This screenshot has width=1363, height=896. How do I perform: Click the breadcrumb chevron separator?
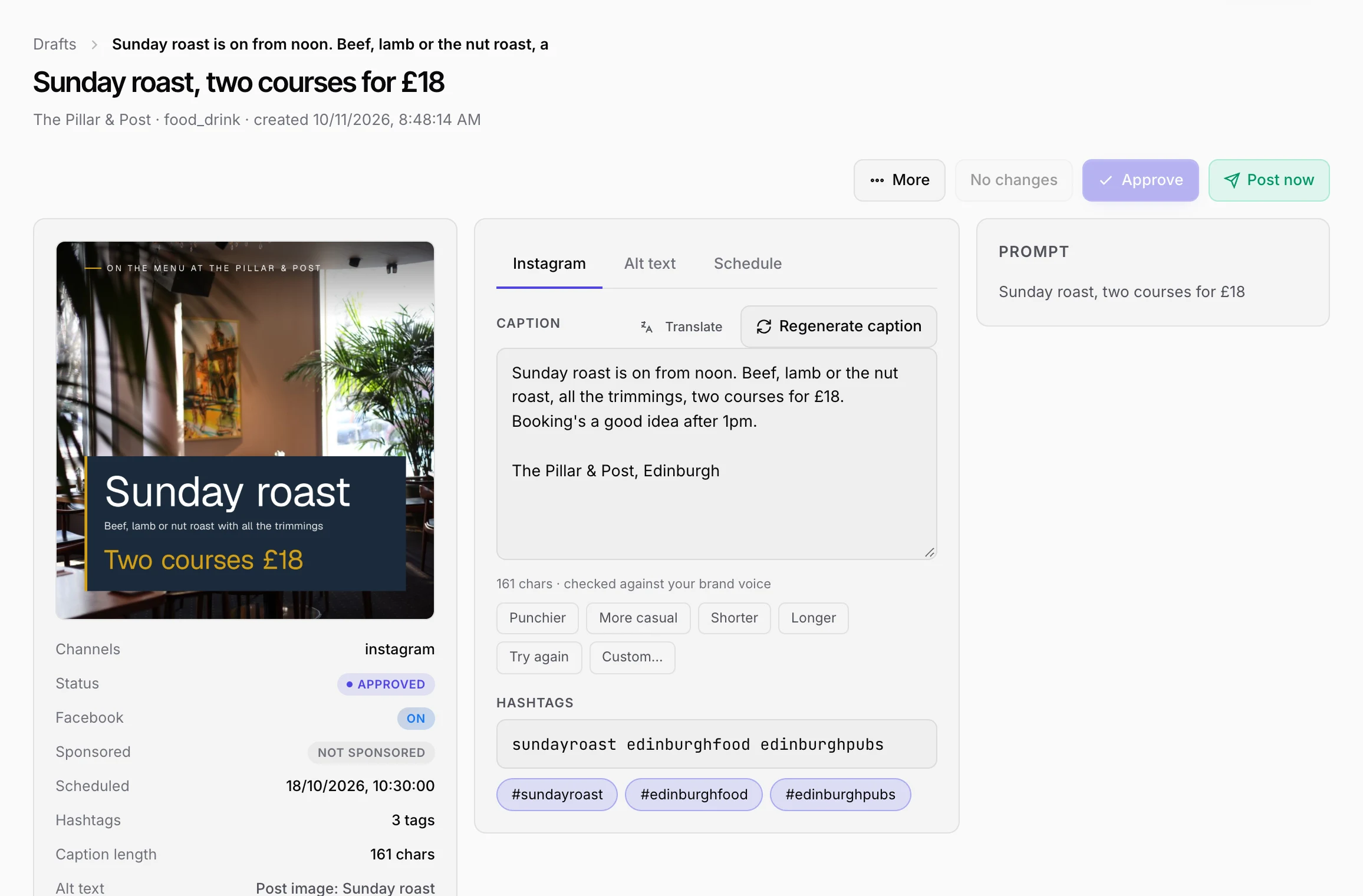point(94,45)
